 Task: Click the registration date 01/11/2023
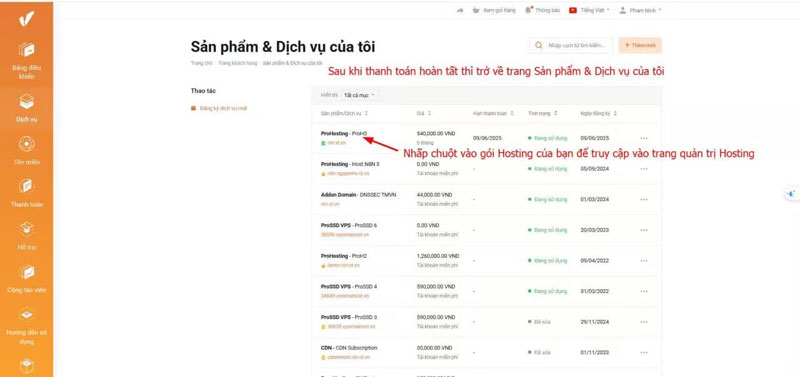[x=595, y=353]
